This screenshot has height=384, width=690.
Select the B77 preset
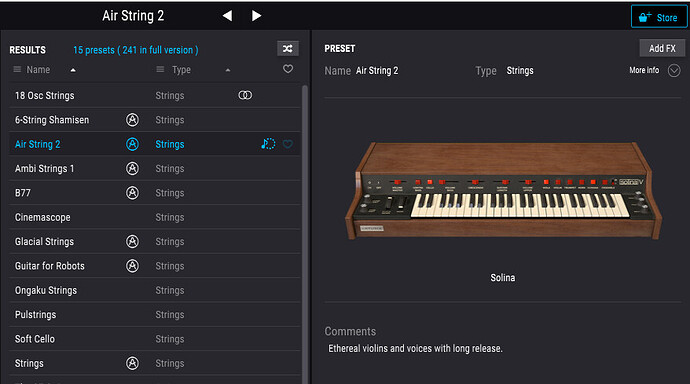[x=22, y=193]
